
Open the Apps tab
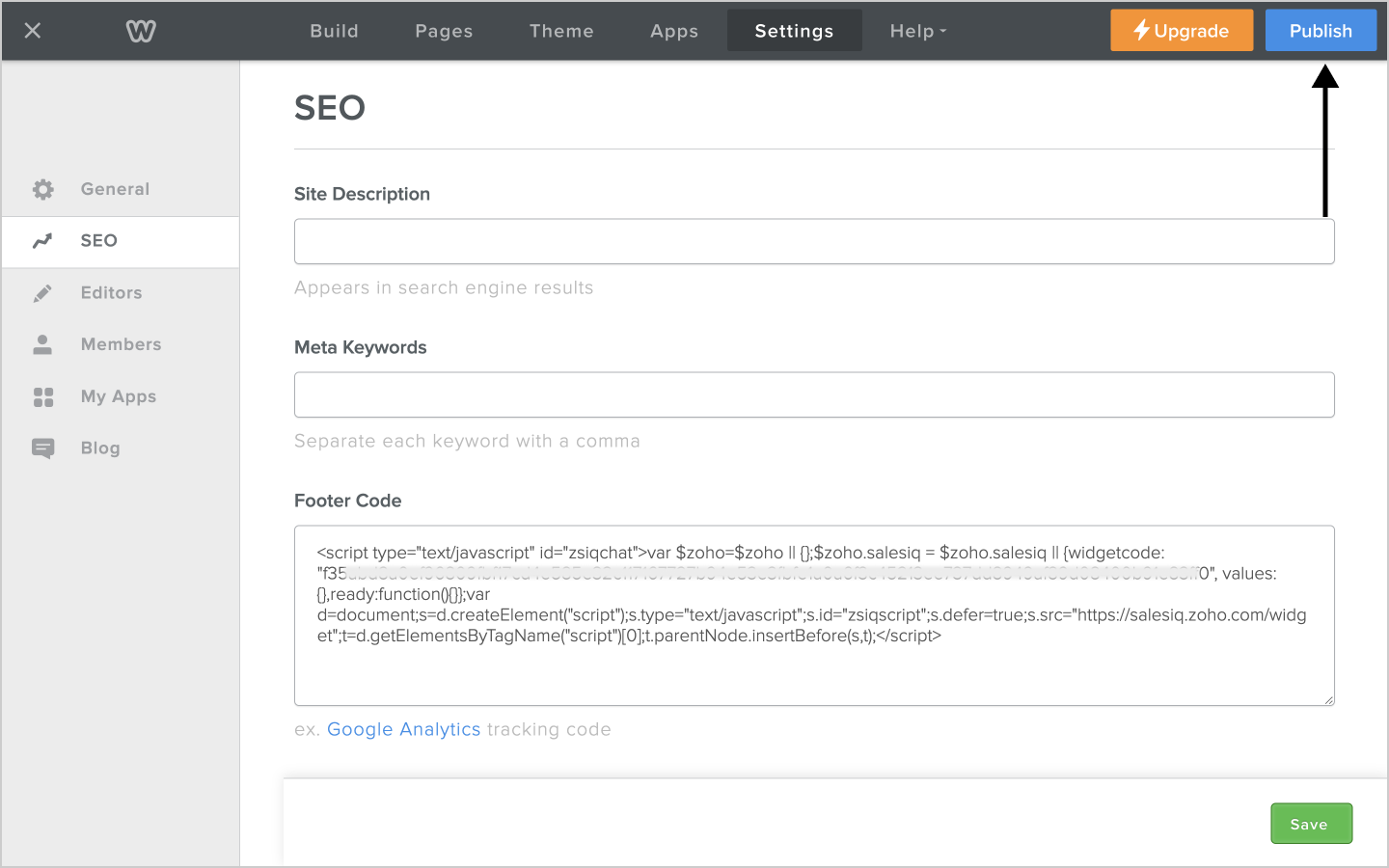pyautogui.click(x=674, y=31)
